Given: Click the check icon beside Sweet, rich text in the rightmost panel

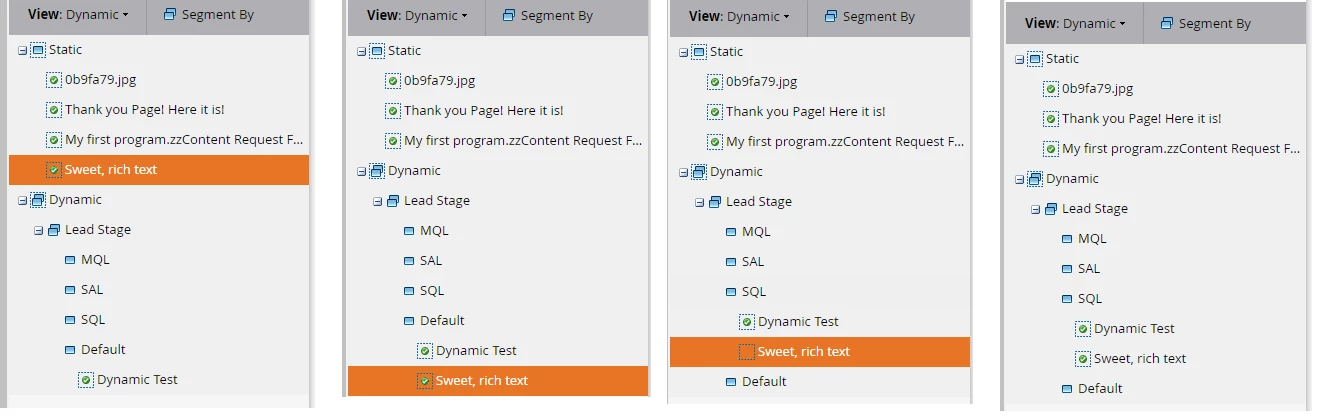Looking at the screenshot, I should (1083, 359).
